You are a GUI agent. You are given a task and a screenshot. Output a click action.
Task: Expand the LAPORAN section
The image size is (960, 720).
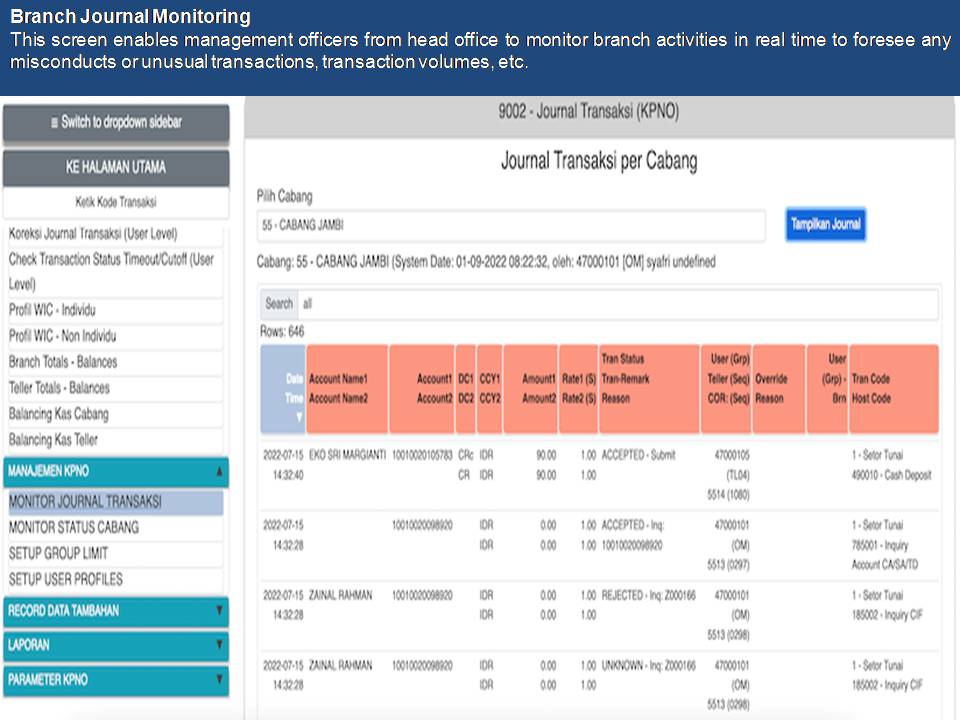(x=116, y=645)
